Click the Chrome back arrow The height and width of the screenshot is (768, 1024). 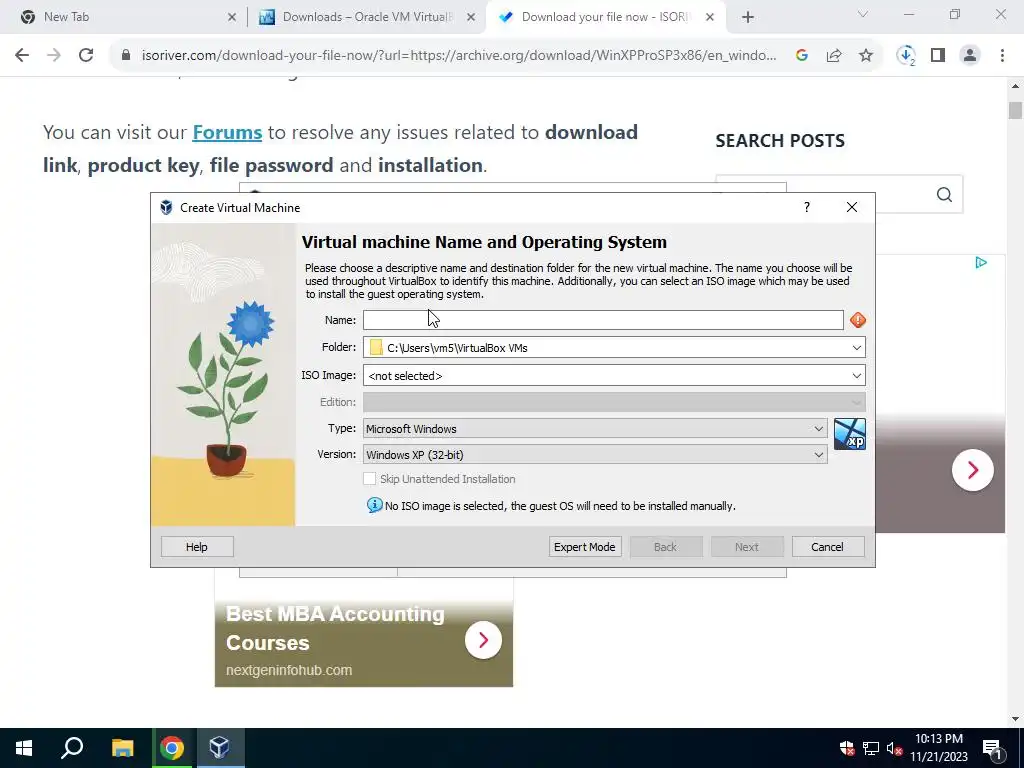point(22,56)
